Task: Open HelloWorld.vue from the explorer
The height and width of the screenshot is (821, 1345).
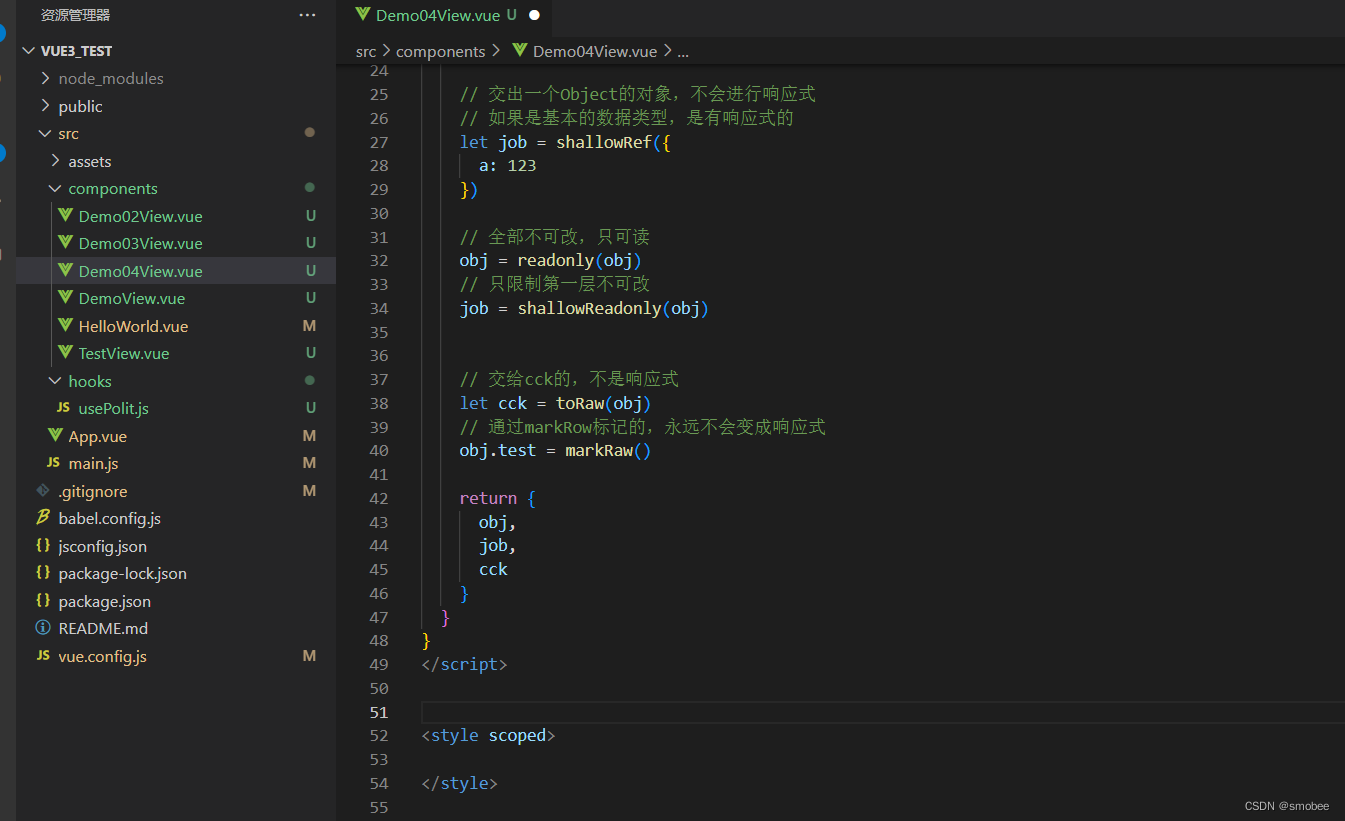Action: point(133,326)
